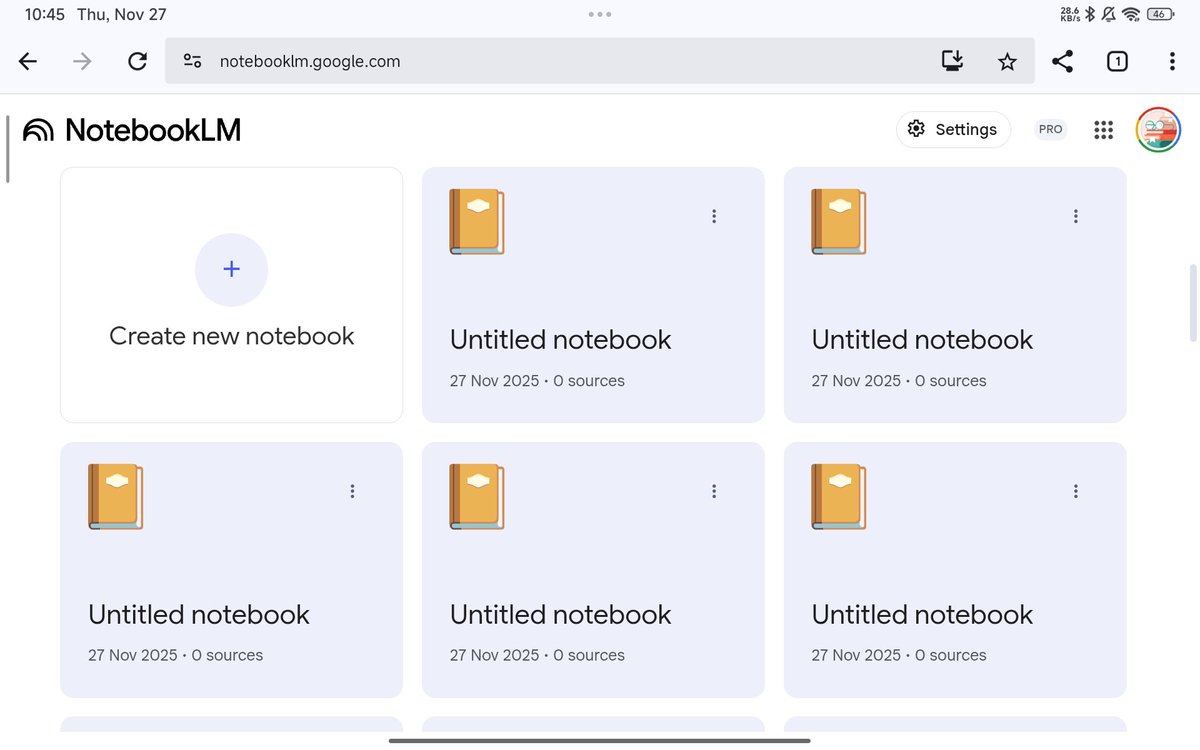Screen dimensions: 1200x750
Task: Open Chrome's browser menu
Action: 1172,61
